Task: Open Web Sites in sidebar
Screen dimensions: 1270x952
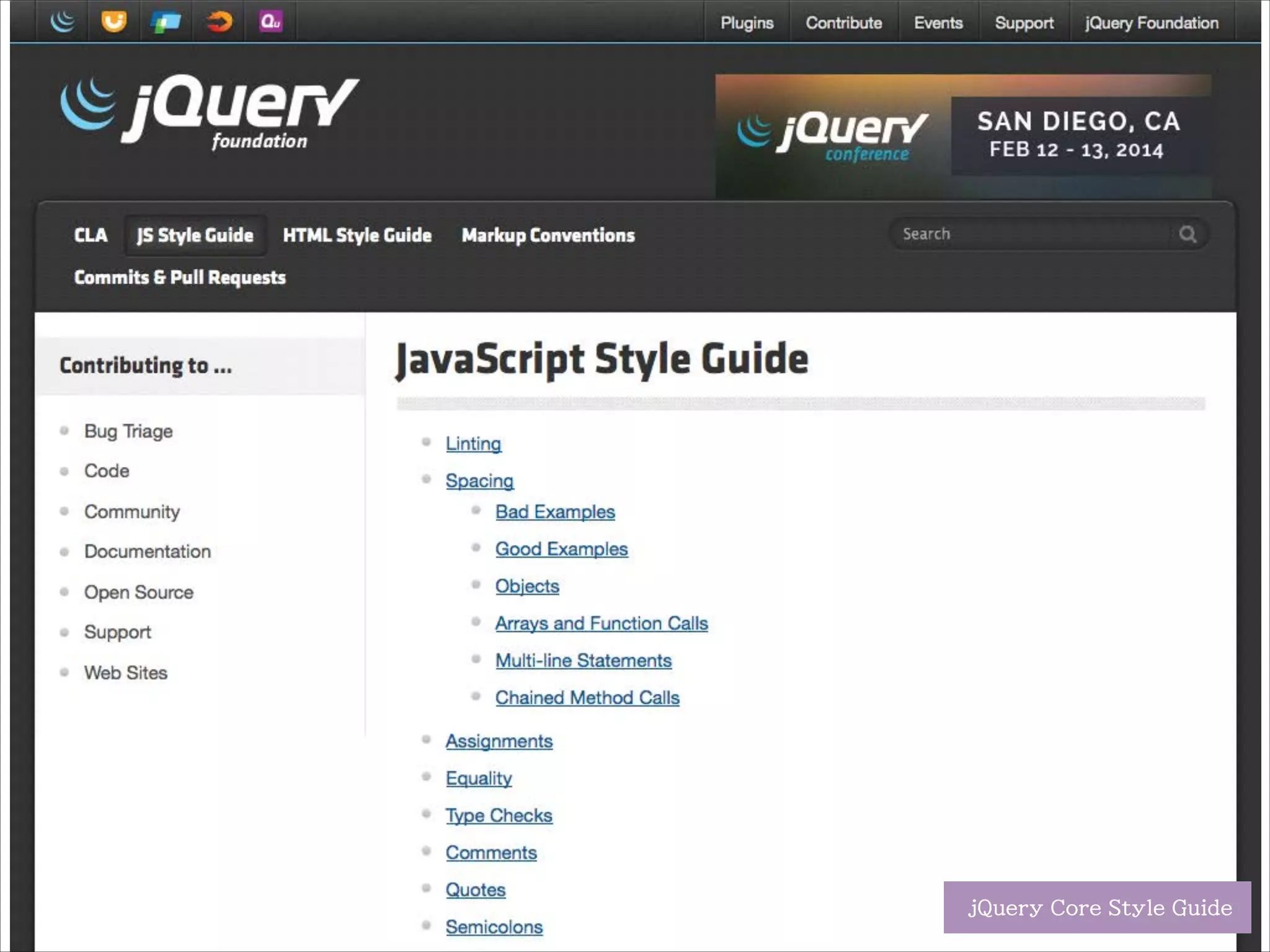Action: tap(126, 672)
